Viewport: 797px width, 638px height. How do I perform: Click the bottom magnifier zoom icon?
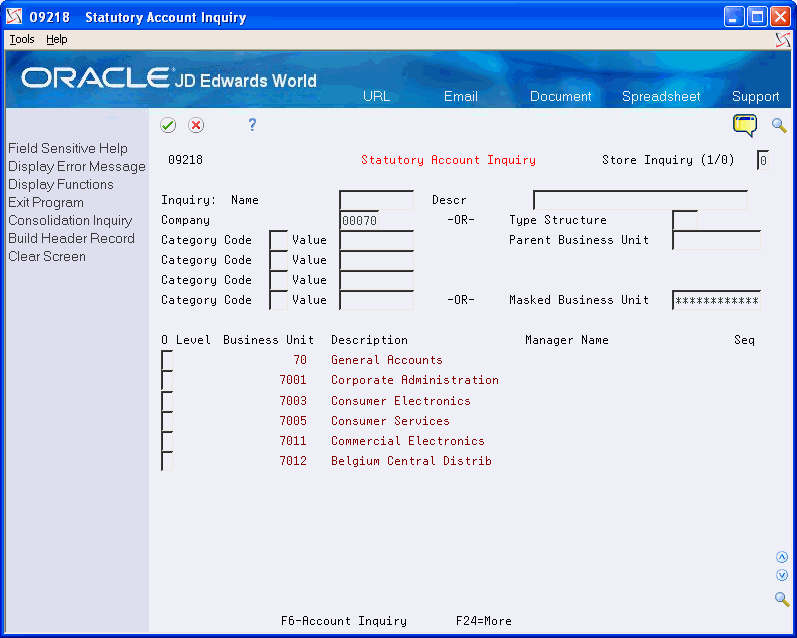point(782,599)
